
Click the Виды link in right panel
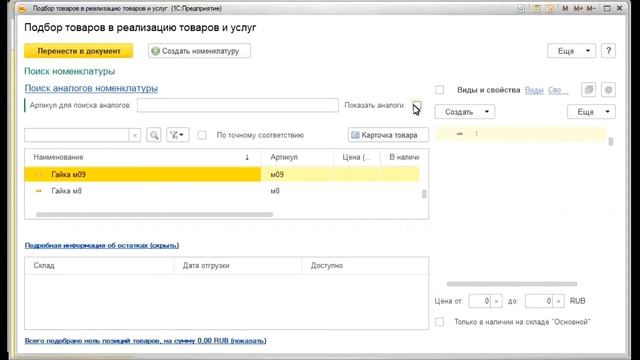(534, 90)
